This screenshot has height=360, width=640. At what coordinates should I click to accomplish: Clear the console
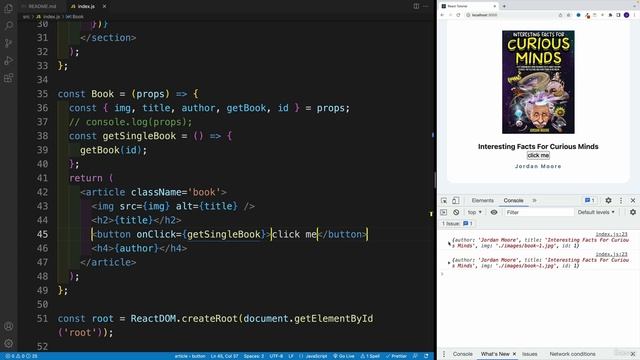(456, 212)
